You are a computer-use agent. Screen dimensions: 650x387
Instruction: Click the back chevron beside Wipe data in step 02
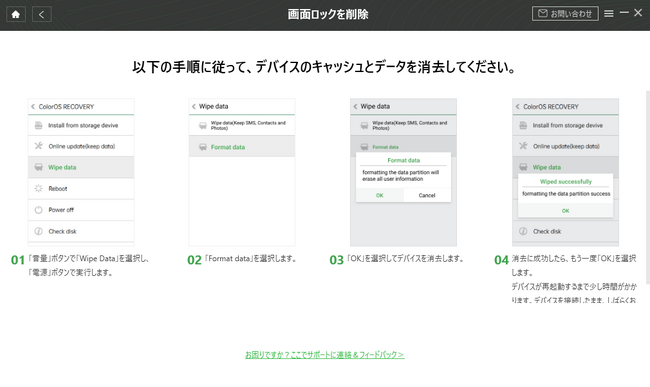(194, 106)
